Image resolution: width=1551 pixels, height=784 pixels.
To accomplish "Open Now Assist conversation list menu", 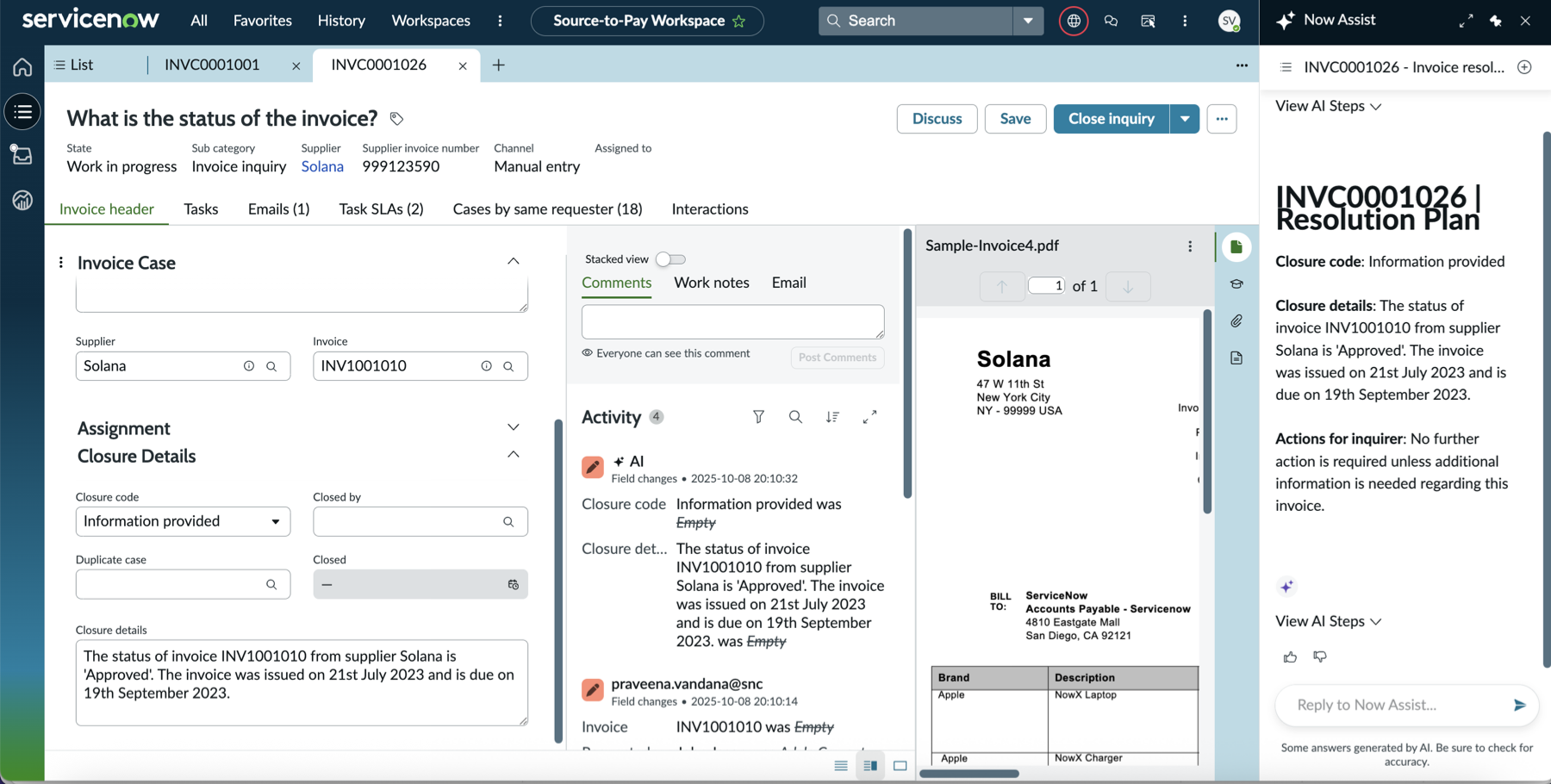I will pos(1286,67).
